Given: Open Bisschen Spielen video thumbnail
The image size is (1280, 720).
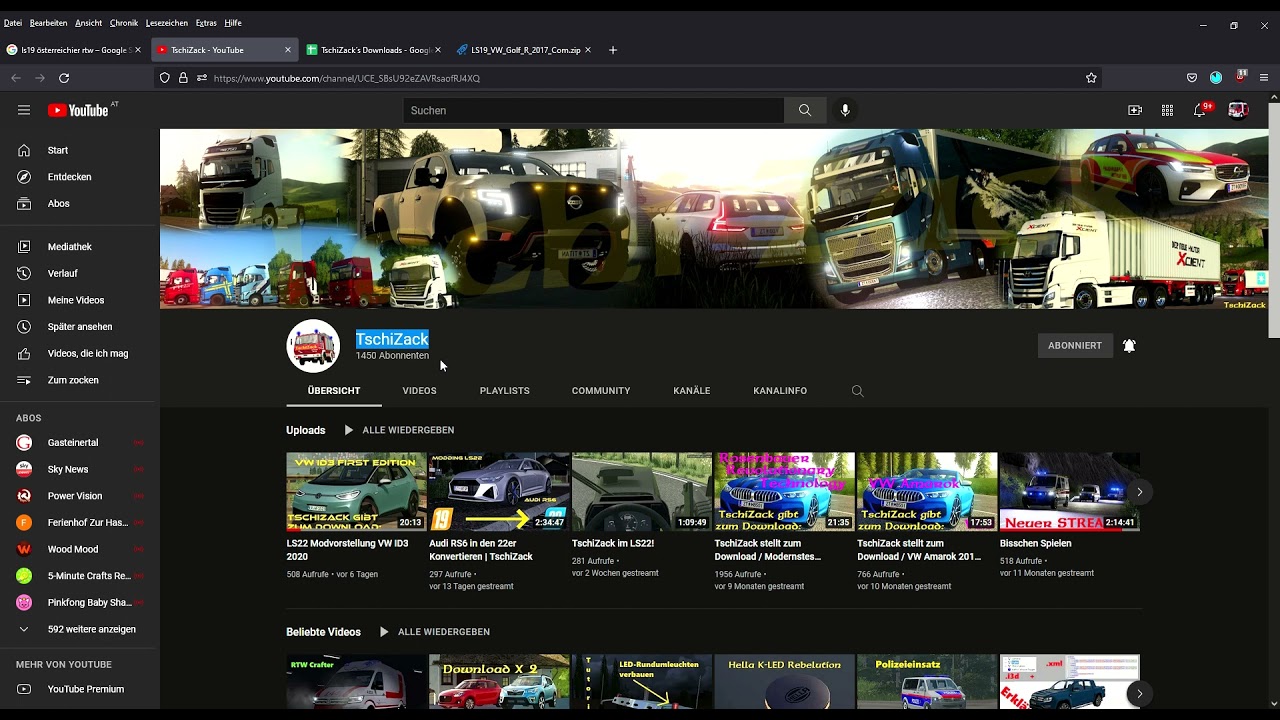Looking at the screenshot, I should point(1070,492).
